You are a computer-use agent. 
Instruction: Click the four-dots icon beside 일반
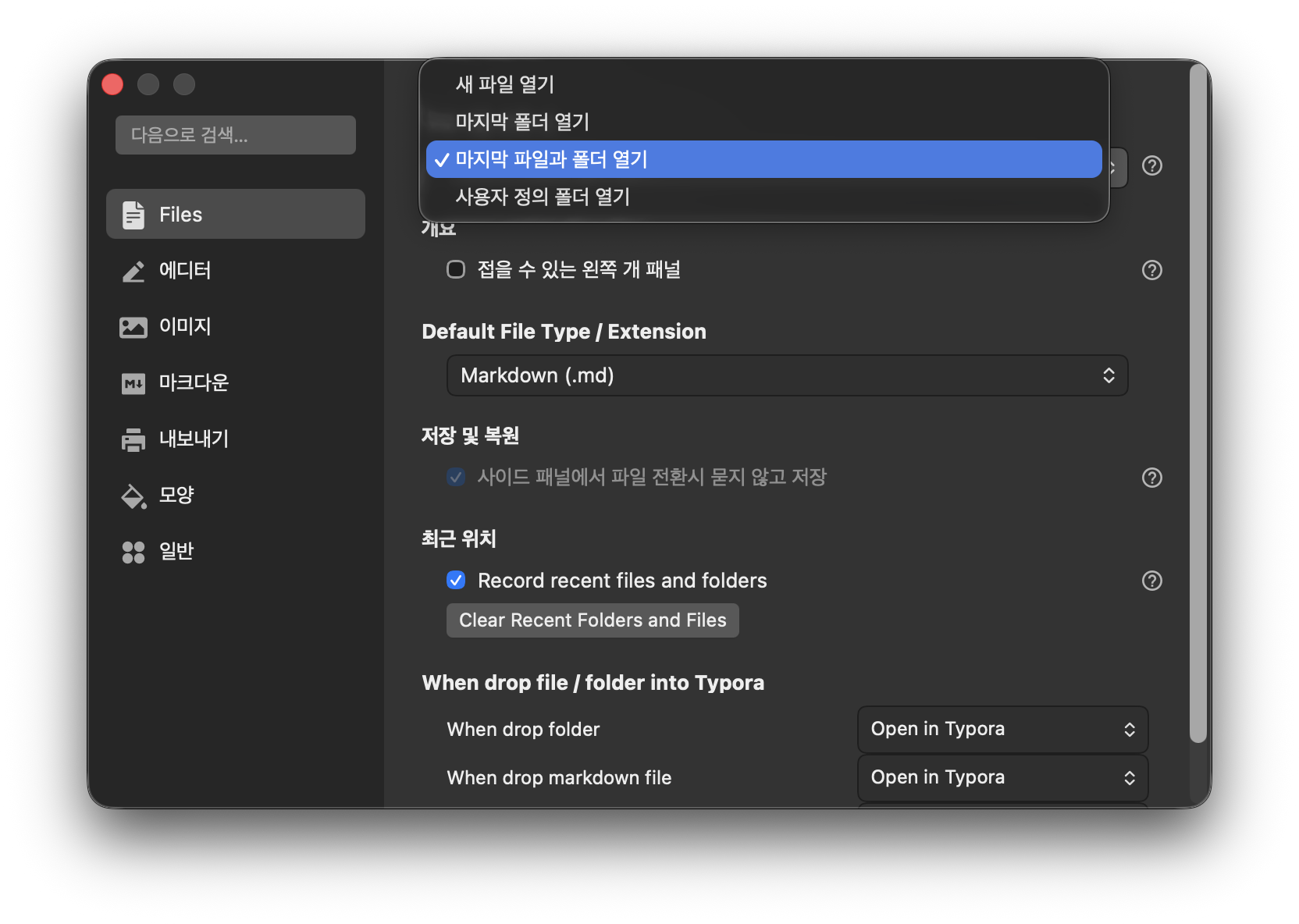tap(133, 552)
